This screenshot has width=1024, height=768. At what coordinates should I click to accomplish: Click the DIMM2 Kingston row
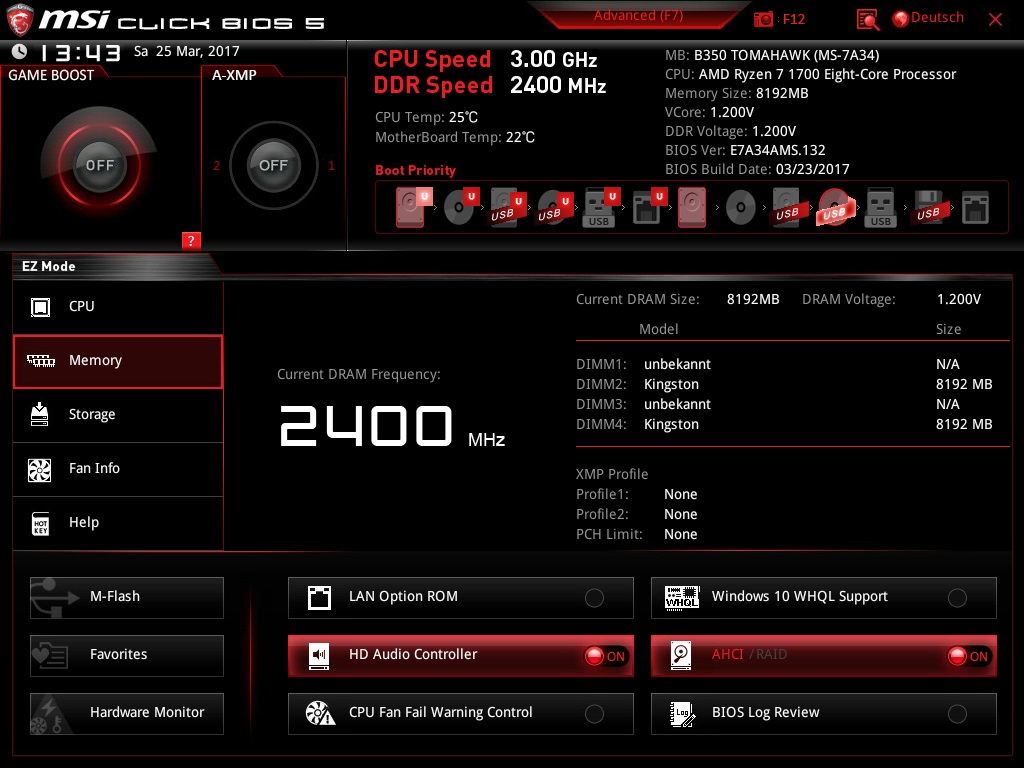(784, 384)
